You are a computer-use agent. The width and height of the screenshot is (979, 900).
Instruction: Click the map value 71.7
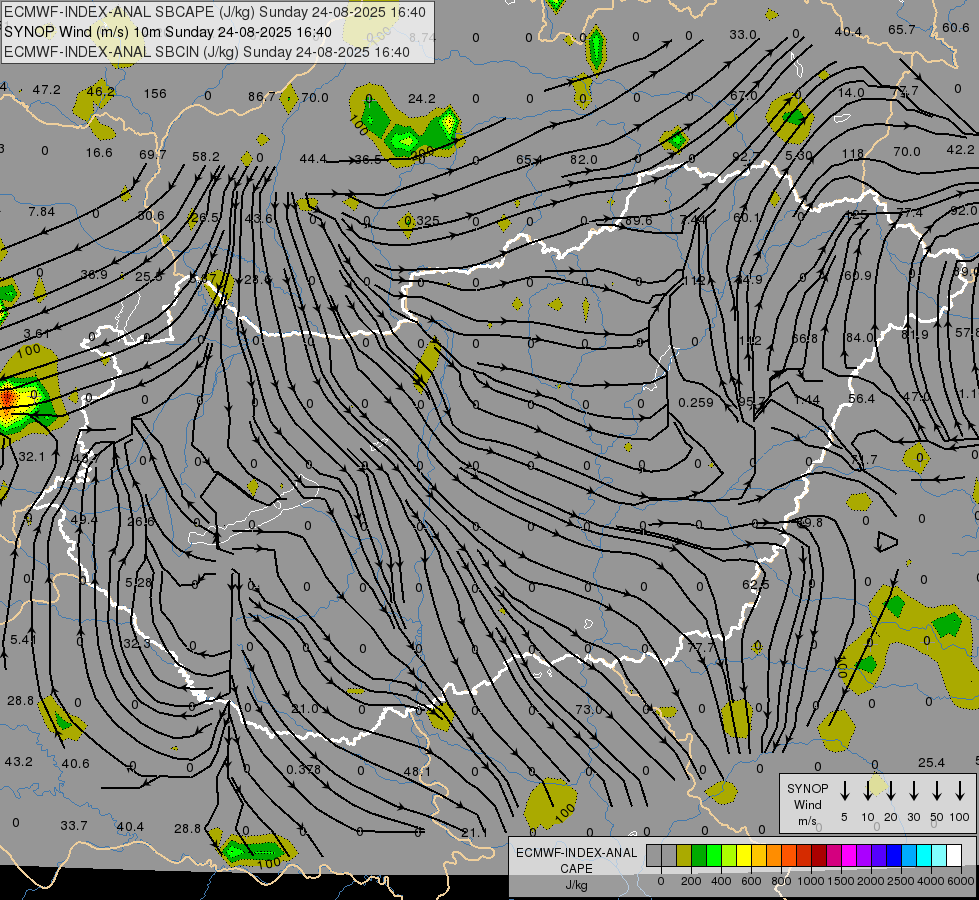point(864,460)
